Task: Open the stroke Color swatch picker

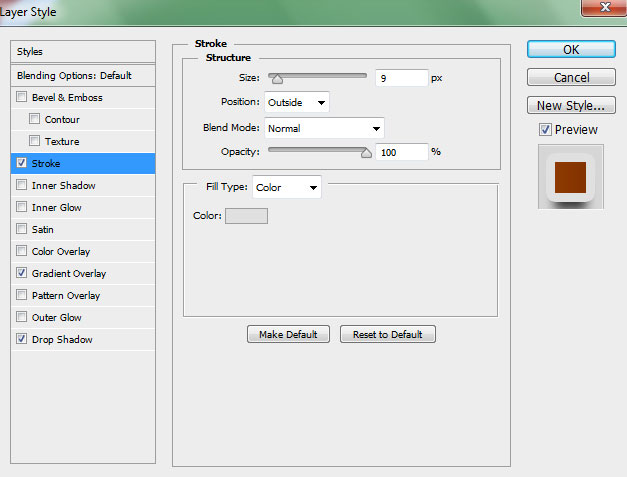Action: click(246, 216)
